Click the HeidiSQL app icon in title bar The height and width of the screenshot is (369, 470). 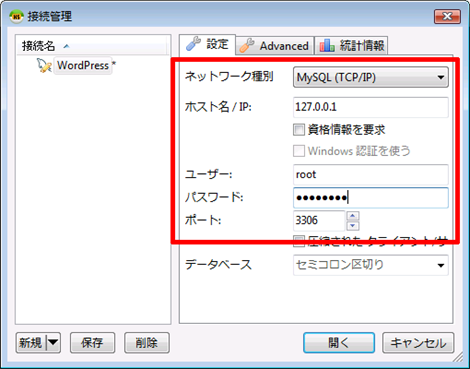16,16
